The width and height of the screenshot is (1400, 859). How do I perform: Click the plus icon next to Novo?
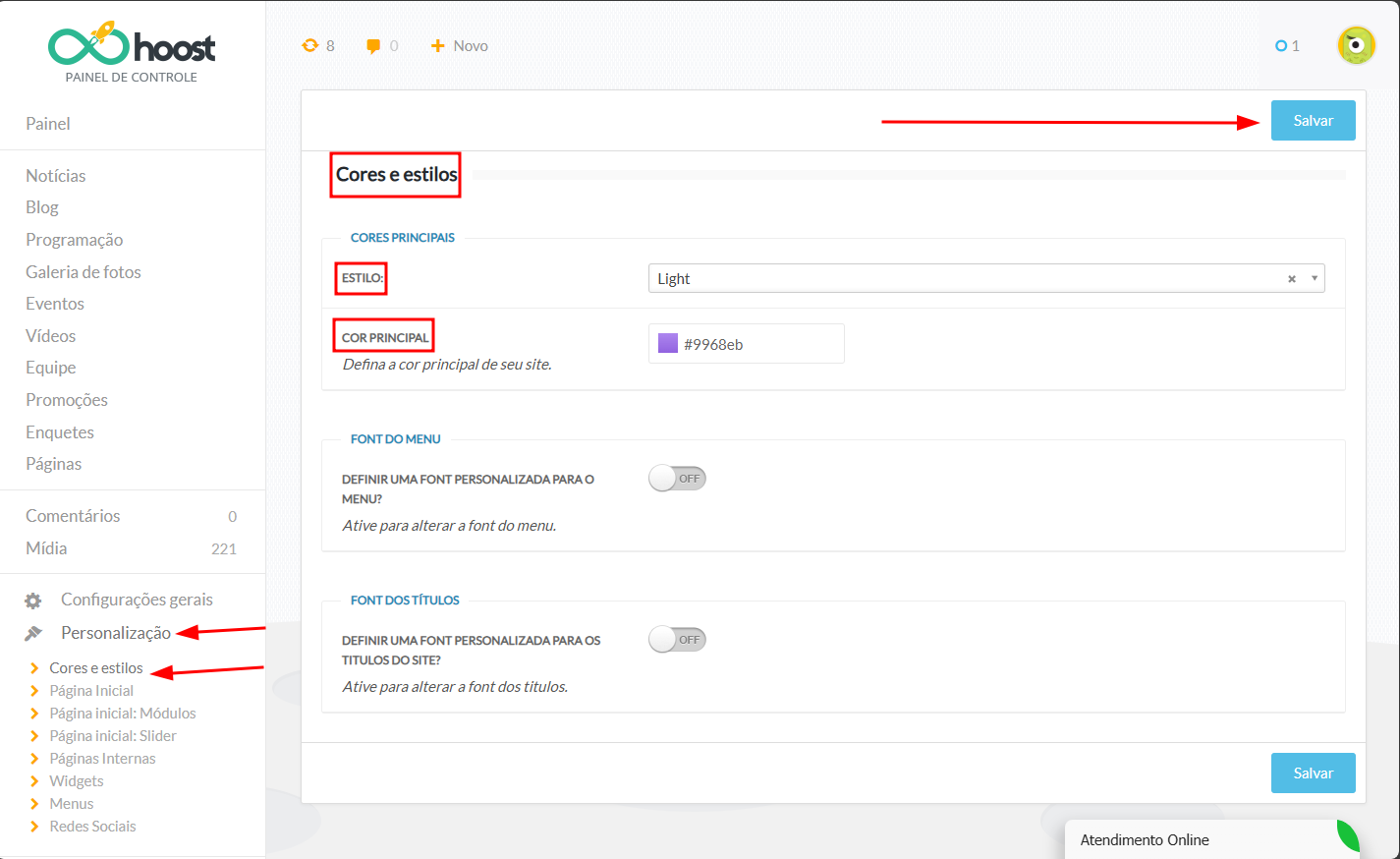[438, 45]
